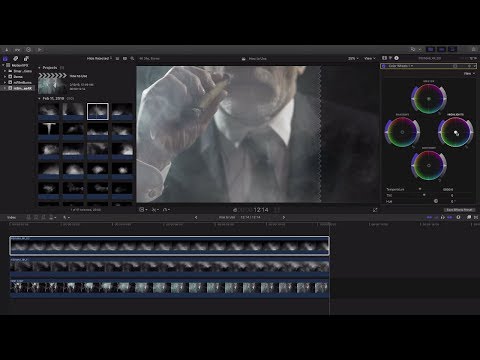Image resolution: width=480 pixels, height=360 pixels.
Task: Toggle the Color Wheels effect checkbox
Action: 384,66
